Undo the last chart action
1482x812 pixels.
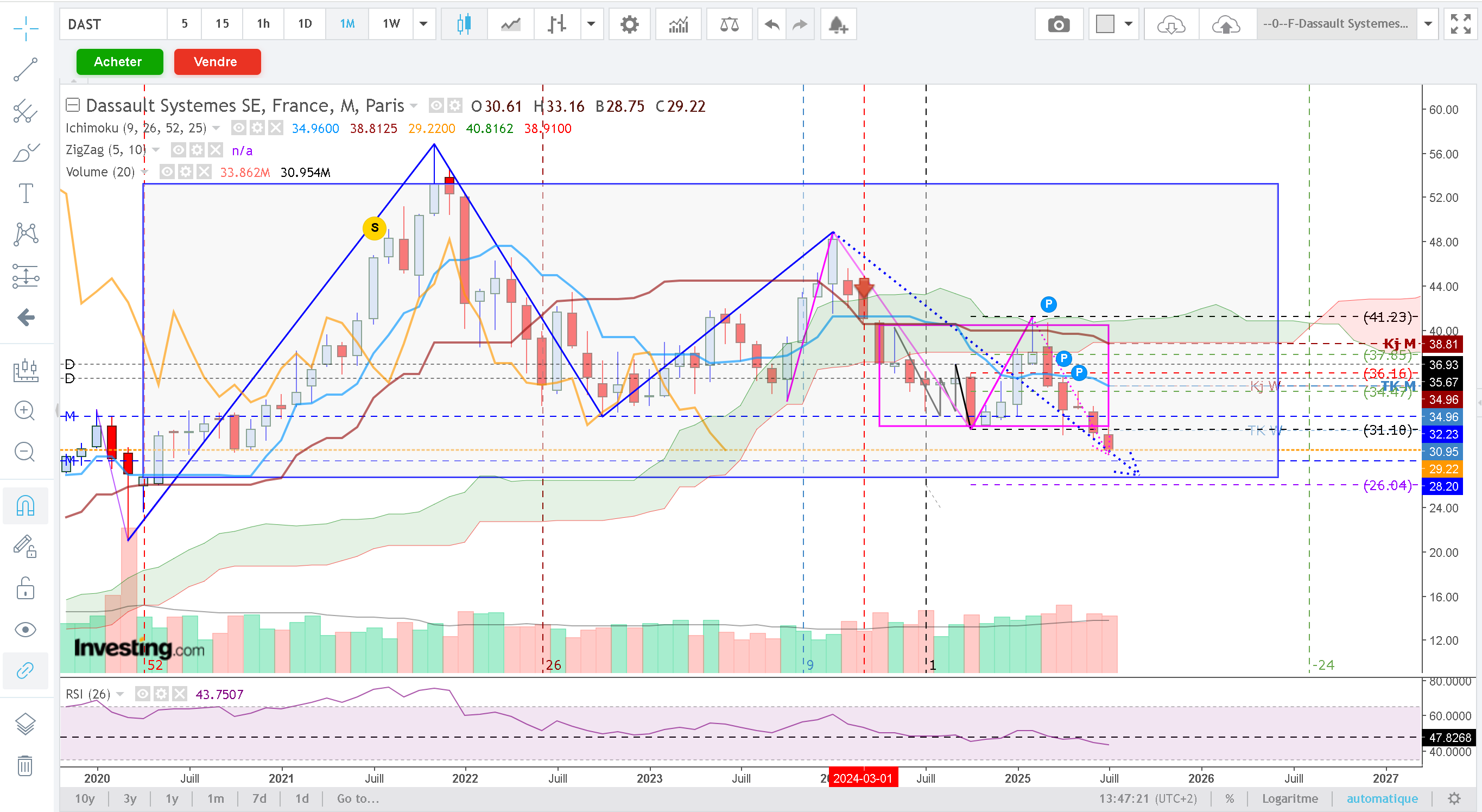click(x=772, y=24)
